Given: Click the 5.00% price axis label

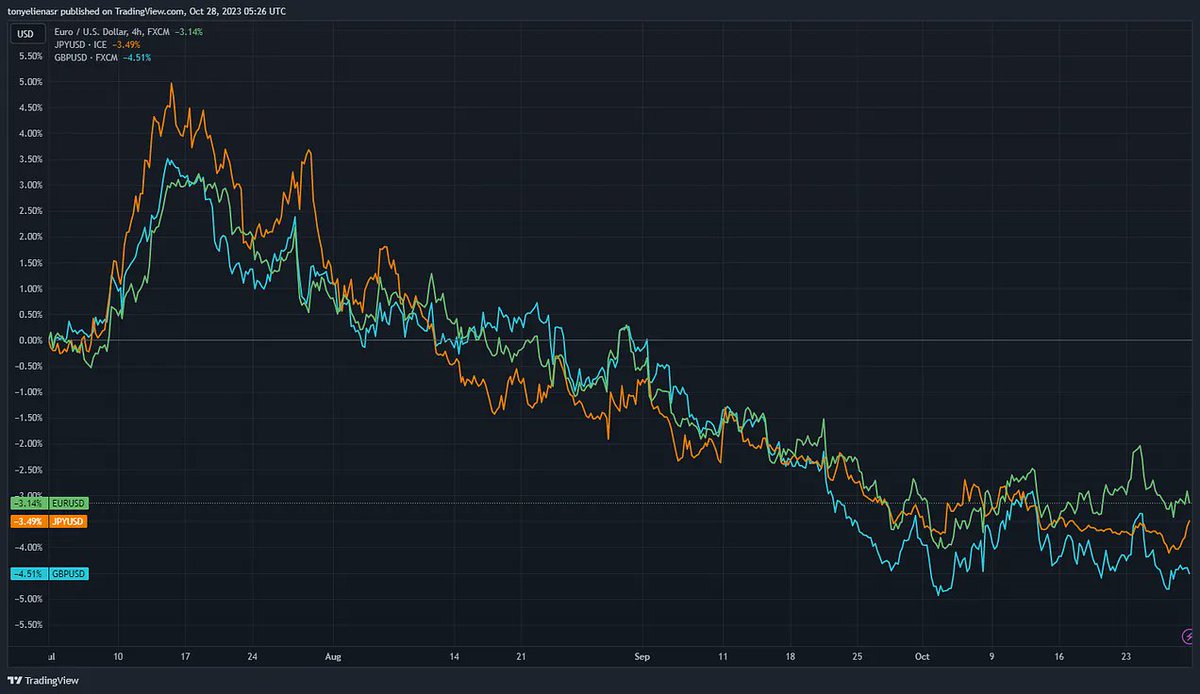Looking at the screenshot, I should [x=33, y=82].
